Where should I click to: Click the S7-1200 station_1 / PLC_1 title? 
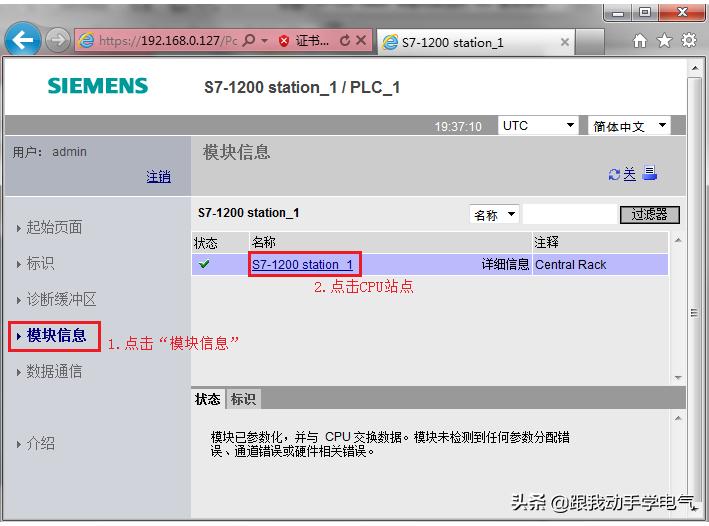point(302,87)
